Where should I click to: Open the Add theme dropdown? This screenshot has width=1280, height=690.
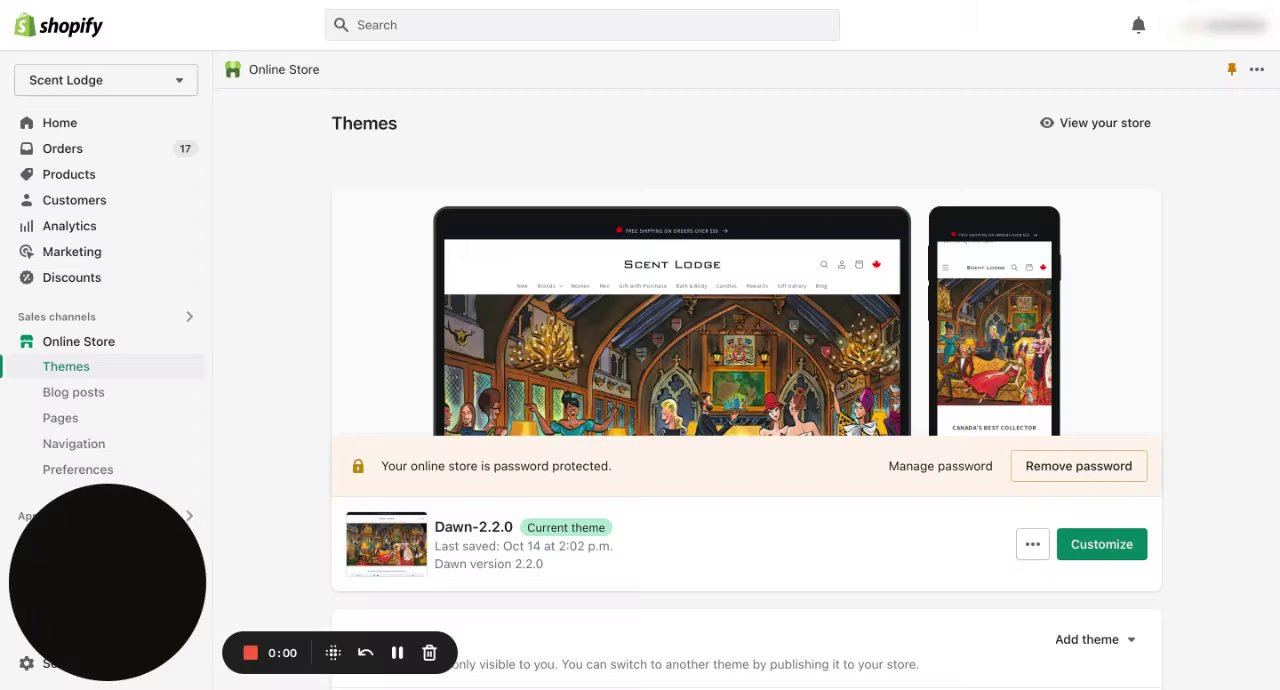pos(1096,640)
